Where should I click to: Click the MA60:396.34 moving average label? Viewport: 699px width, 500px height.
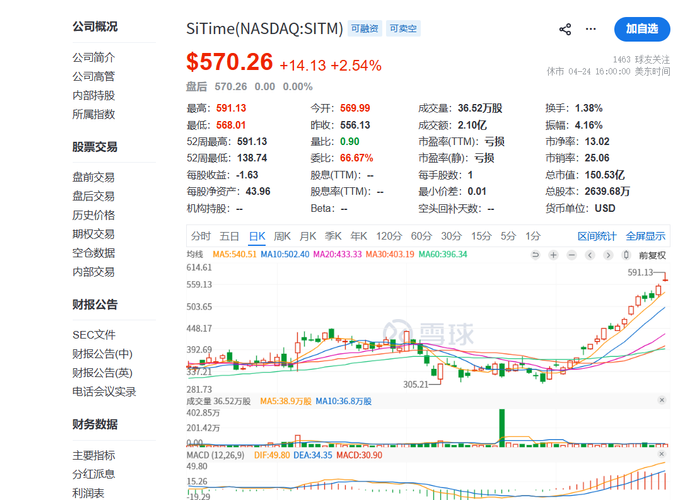pos(443,254)
